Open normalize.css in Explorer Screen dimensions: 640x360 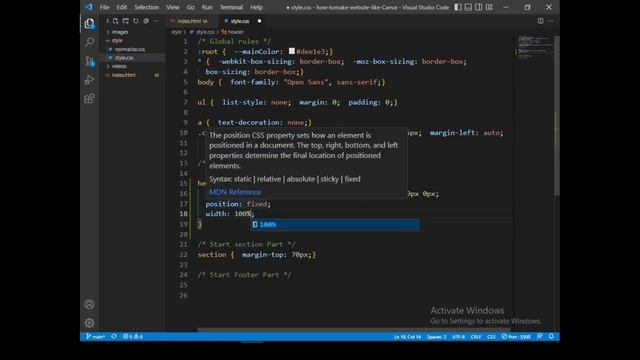[x=129, y=49]
